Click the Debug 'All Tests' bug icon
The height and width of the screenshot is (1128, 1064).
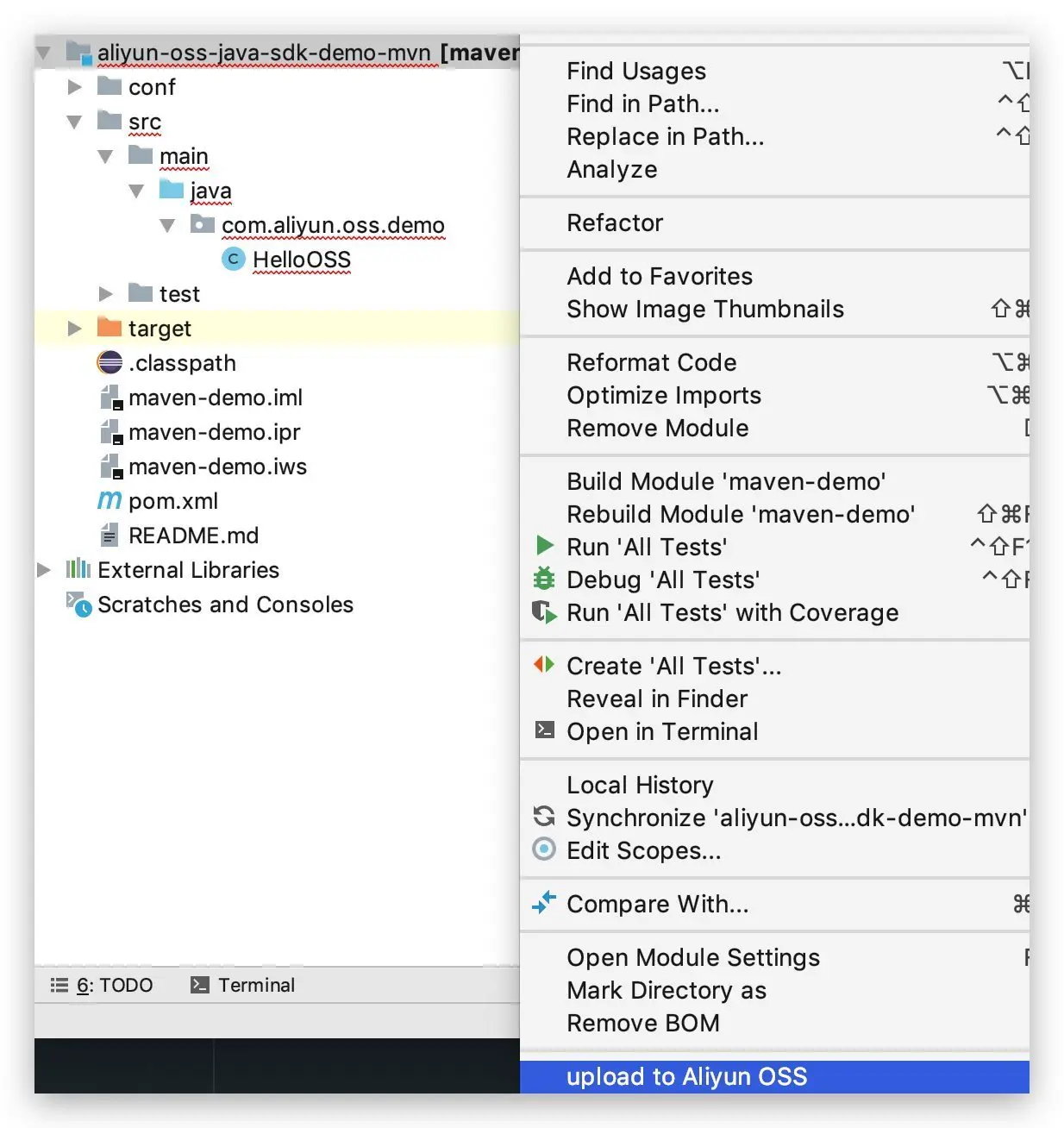coord(544,579)
